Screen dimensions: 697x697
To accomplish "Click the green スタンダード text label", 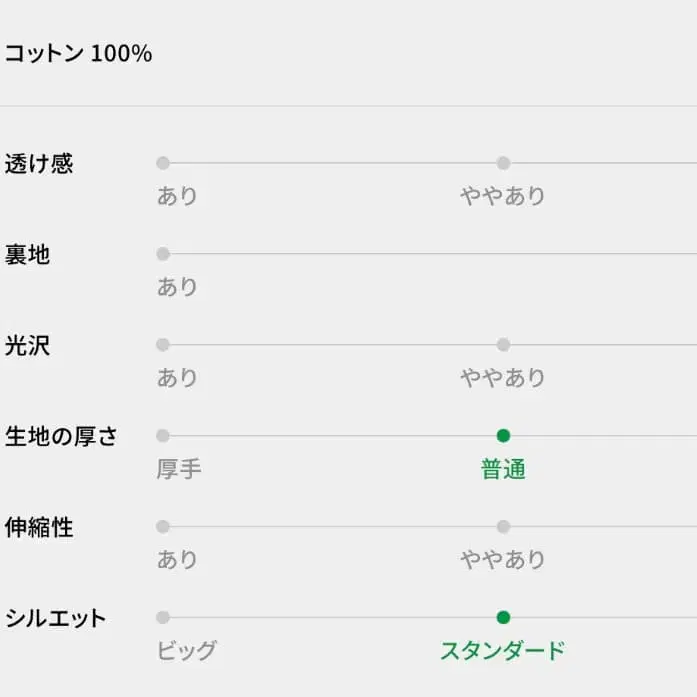I will 503,651.
